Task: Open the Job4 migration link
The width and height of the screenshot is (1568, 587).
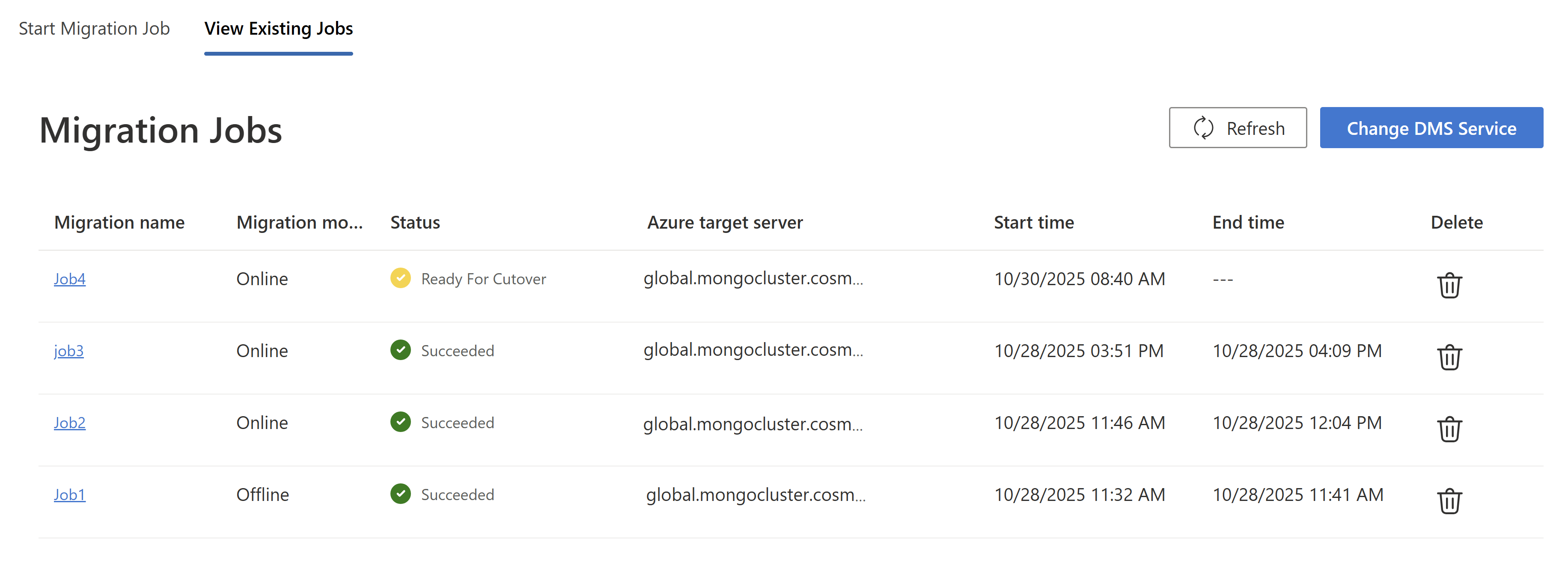Action: (x=69, y=279)
